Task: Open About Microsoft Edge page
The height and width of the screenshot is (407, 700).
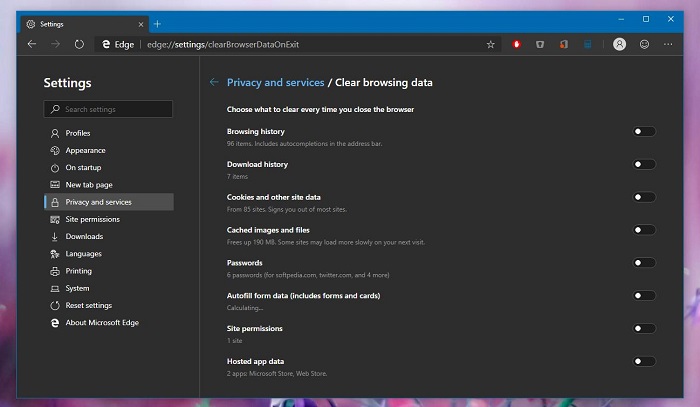Action: click(100, 323)
